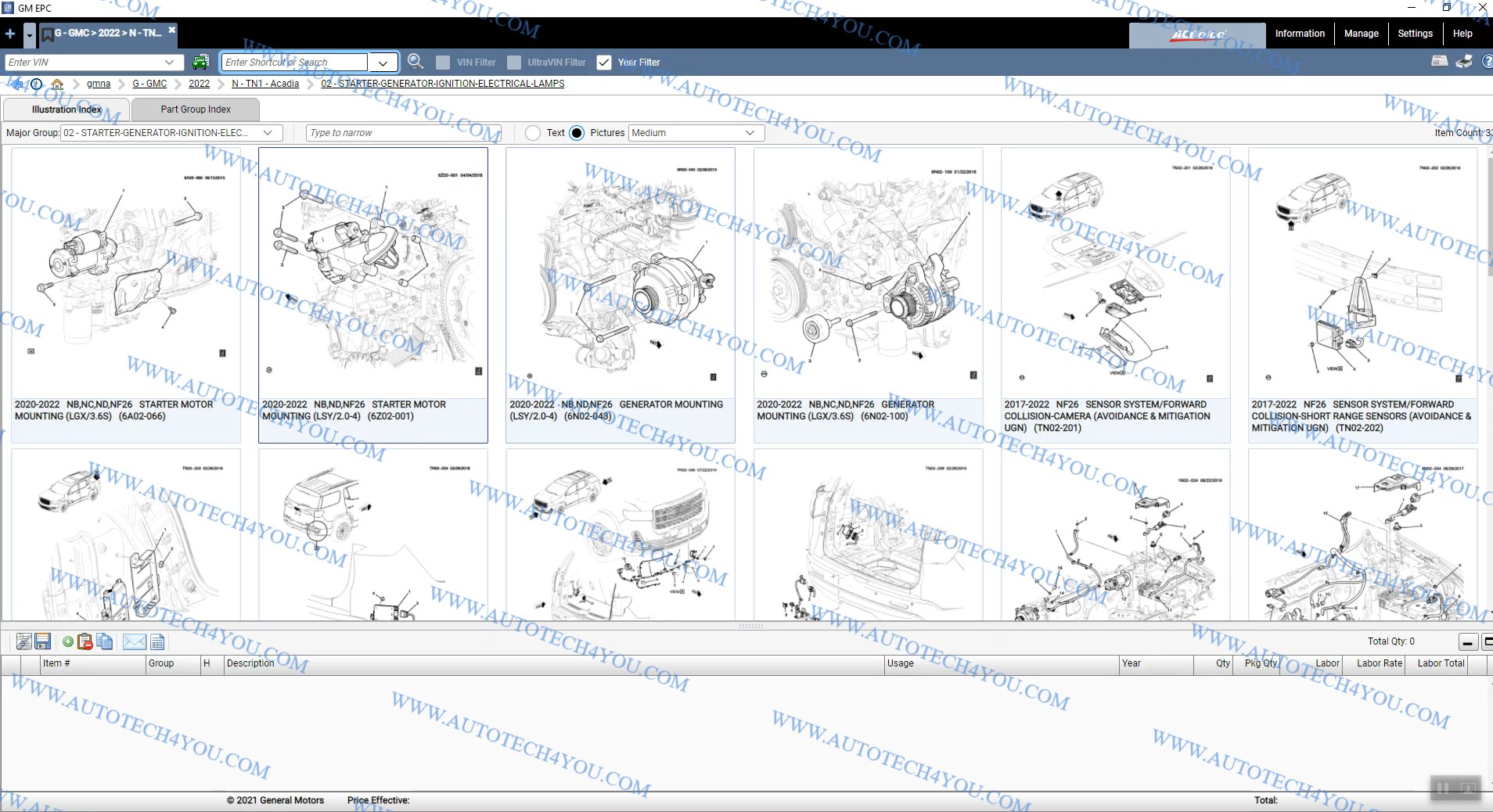Viewport: 1493px width, 812px height.
Task: Expand the Medium picture size dropdown
Action: click(750, 133)
